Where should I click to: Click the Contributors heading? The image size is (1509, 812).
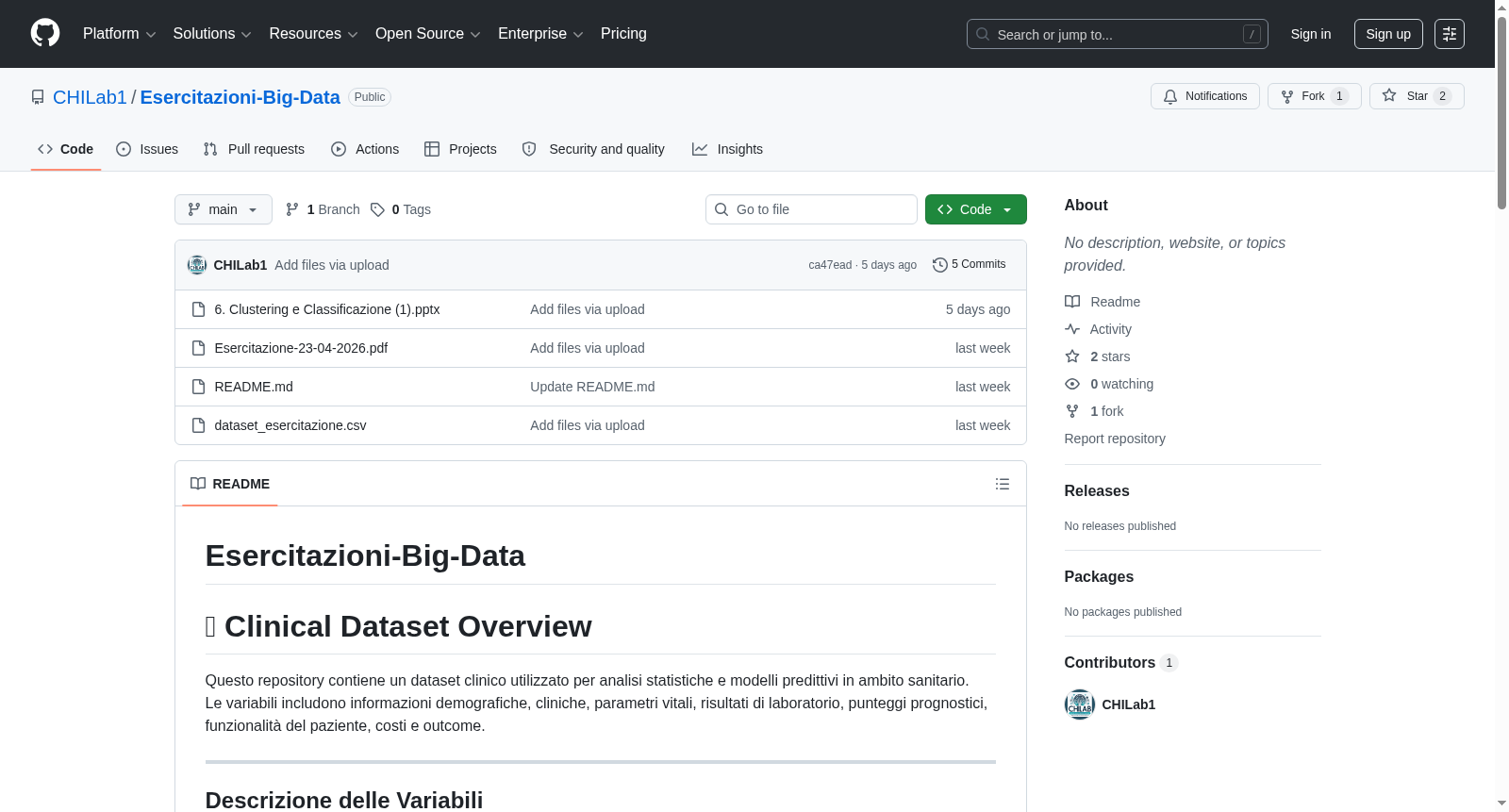coord(1110,663)
